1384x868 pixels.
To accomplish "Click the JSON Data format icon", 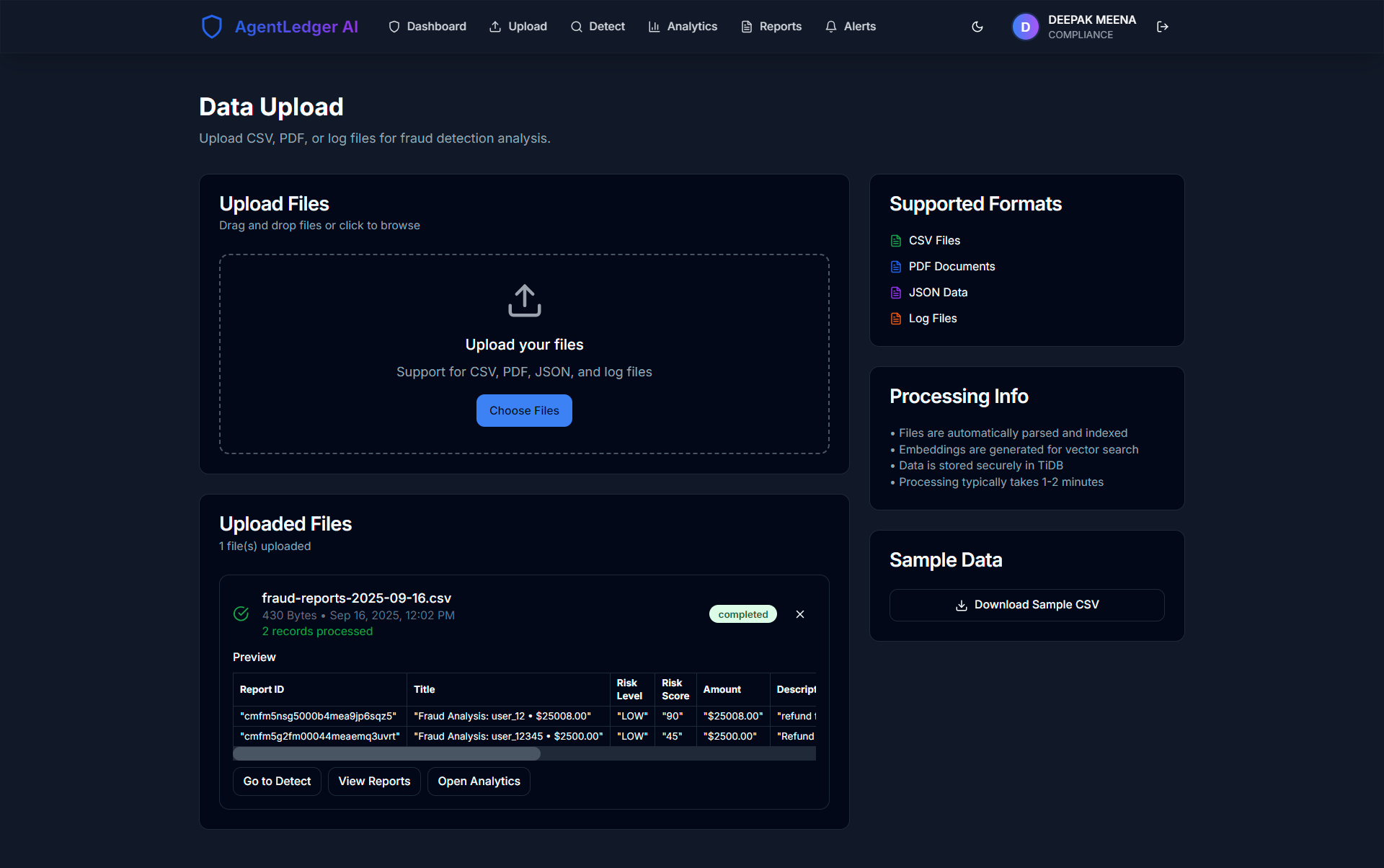I will pos(896,293).
